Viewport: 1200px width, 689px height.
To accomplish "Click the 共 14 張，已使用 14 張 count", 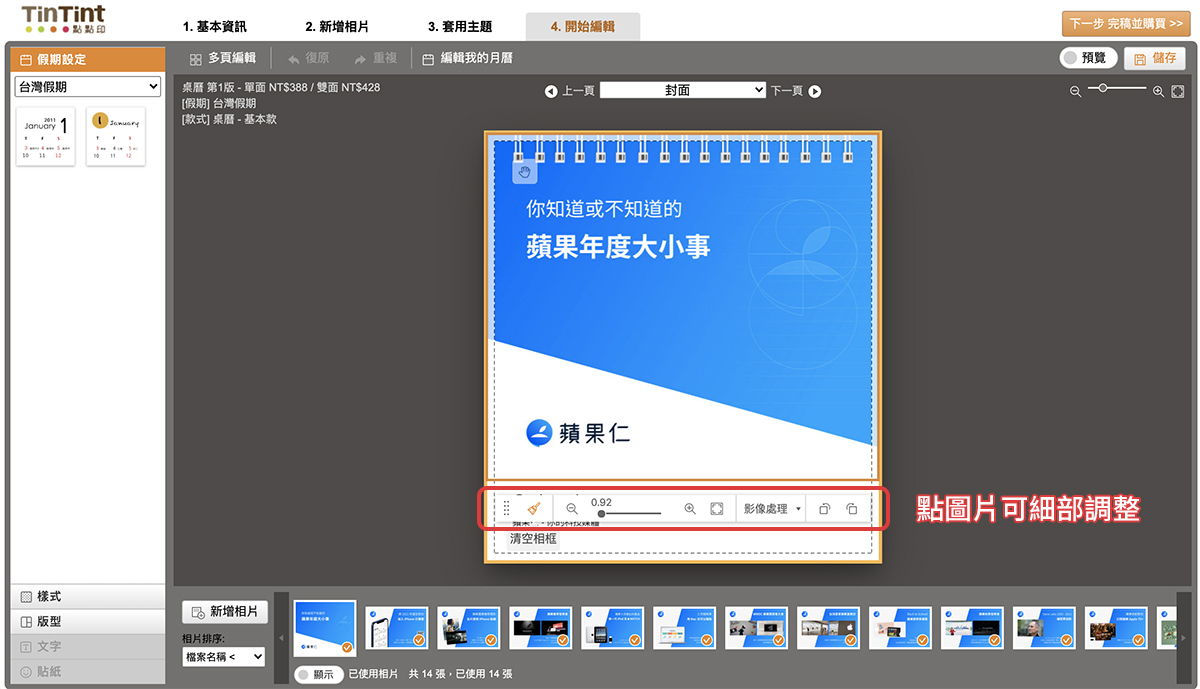I will coord(461,675).
